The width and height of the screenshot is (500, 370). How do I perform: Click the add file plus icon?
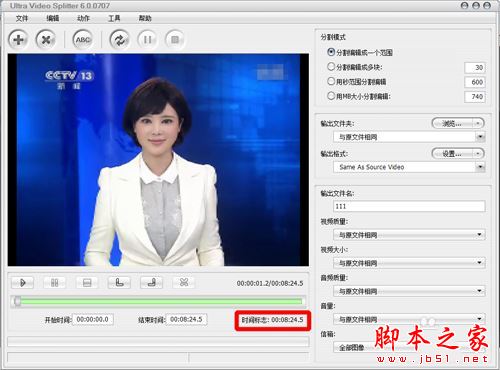click(18, 40)
